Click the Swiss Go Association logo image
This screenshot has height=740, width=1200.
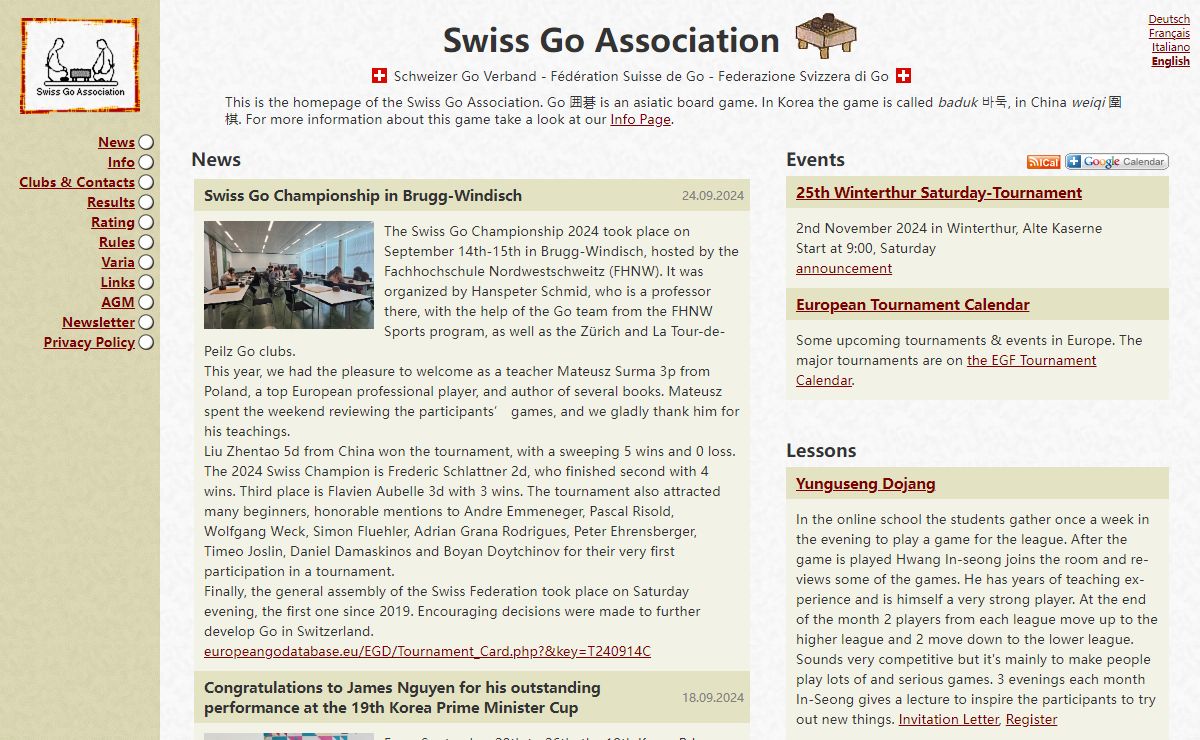point(80,66)
